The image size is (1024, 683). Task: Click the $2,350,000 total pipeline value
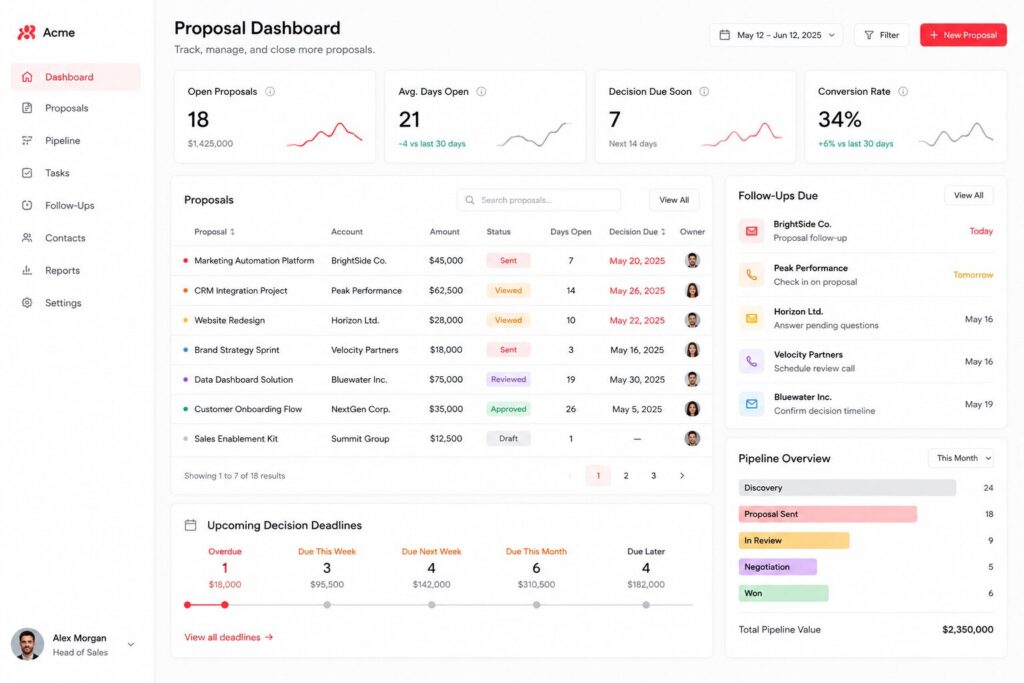(x=967, y=629)
